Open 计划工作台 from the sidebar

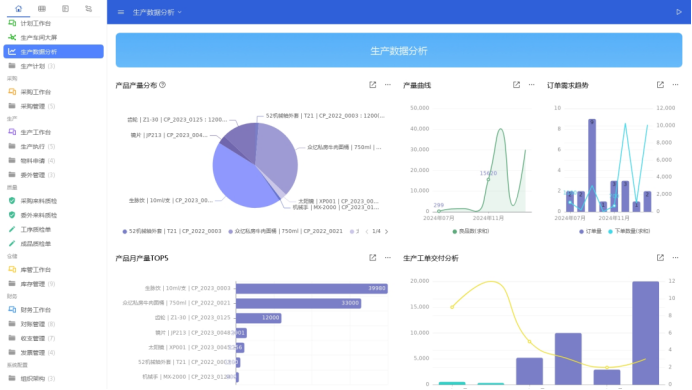(53, 23)
